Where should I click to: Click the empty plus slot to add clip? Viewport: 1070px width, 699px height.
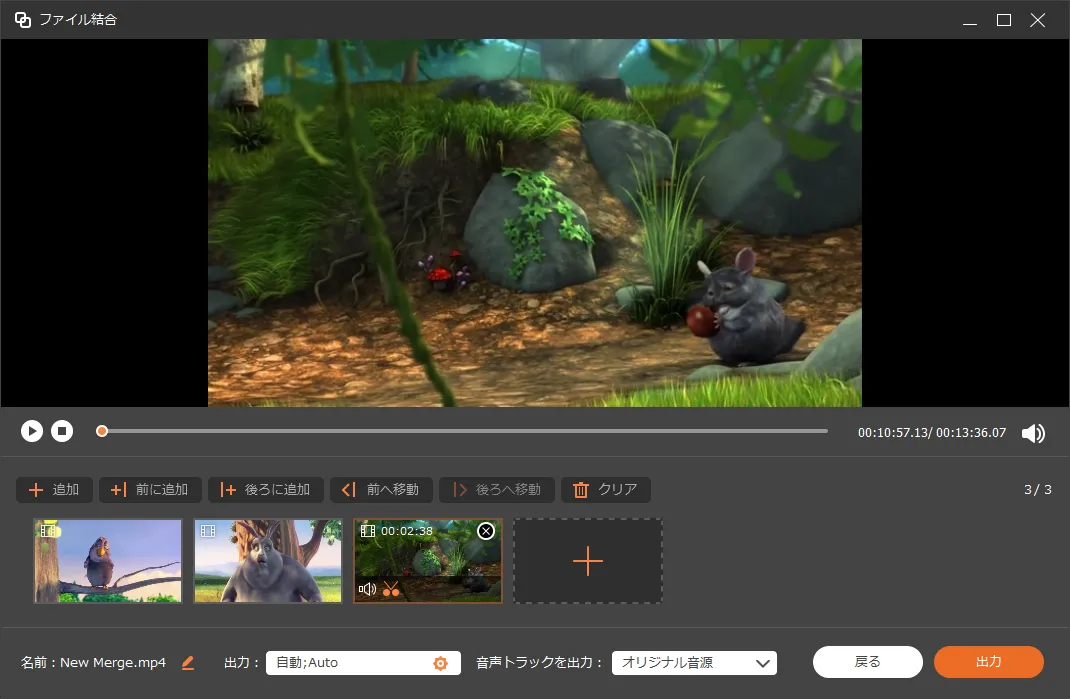588,561
